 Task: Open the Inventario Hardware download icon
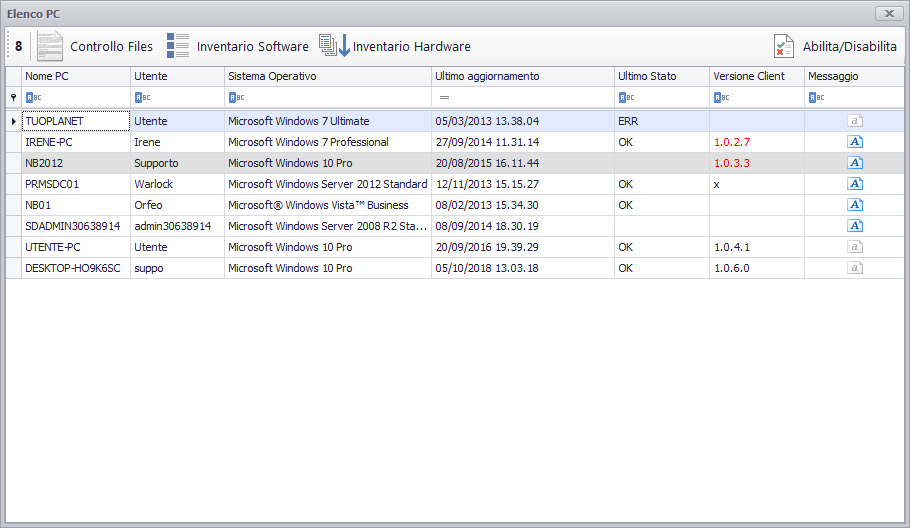coord(335,45)
